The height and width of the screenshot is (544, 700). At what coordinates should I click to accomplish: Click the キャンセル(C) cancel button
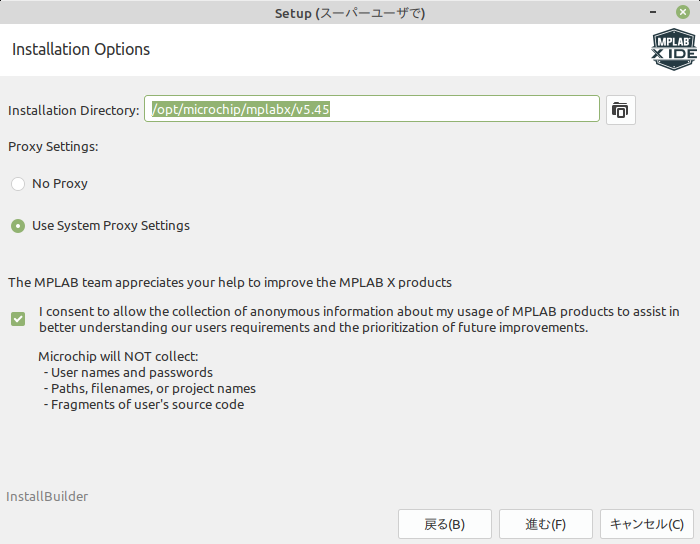[646, 524]
